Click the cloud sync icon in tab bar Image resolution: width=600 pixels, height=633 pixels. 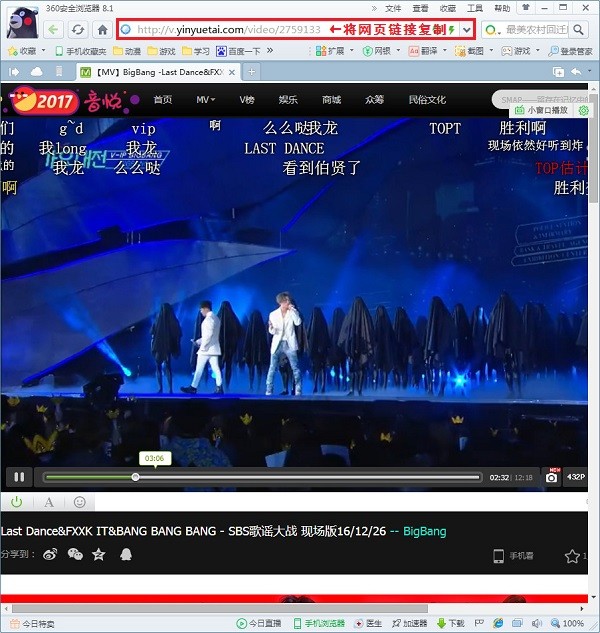click(37, 72)
